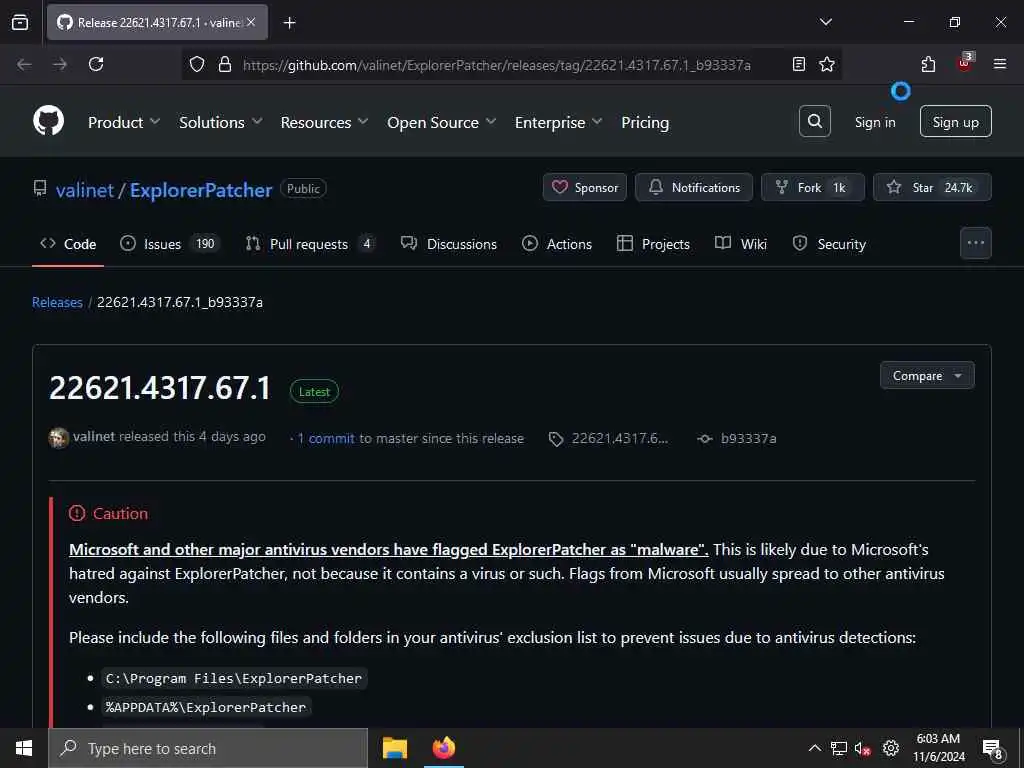Click the Releases breadcrumb link
Viewport: 1024px width, 768px height.
coord(57,302)
